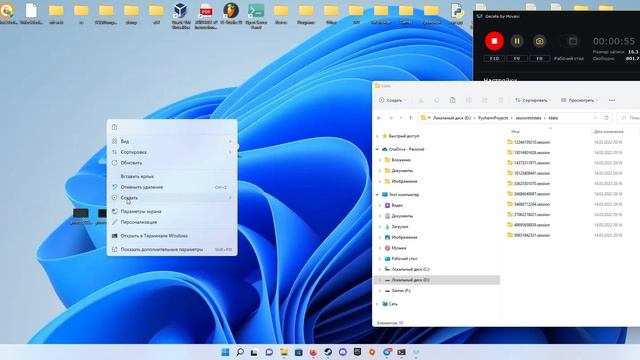This screenshot has width=640, height=360.
Task: Open the Создать dropdown in the Explorer toolbar
Action: tap(392, 100)
